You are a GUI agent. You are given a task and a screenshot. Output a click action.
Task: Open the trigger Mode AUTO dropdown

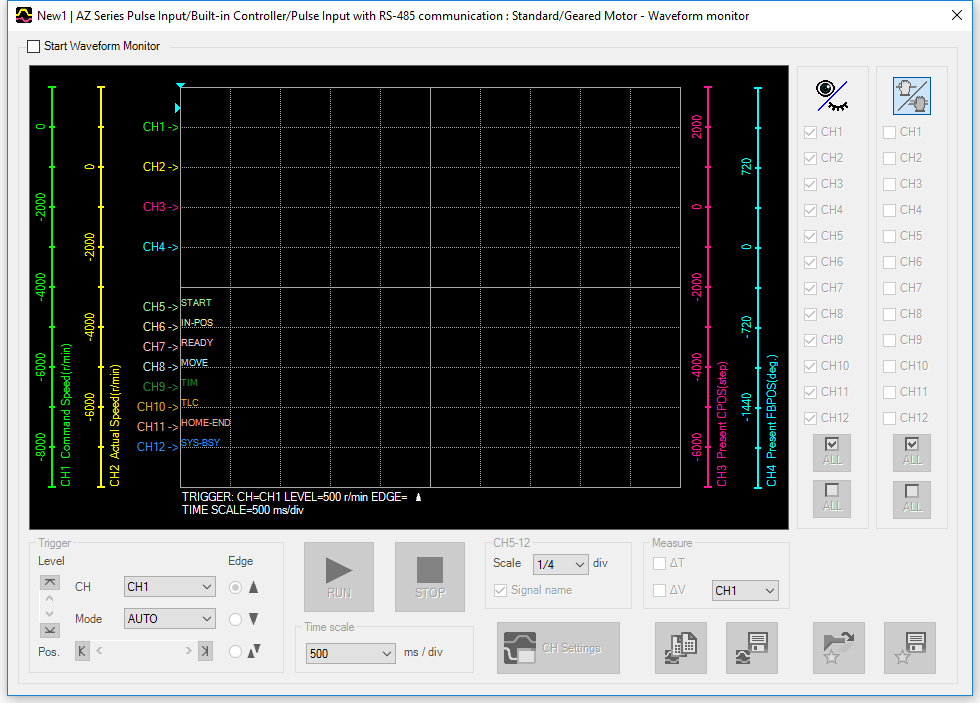(169, 618)
